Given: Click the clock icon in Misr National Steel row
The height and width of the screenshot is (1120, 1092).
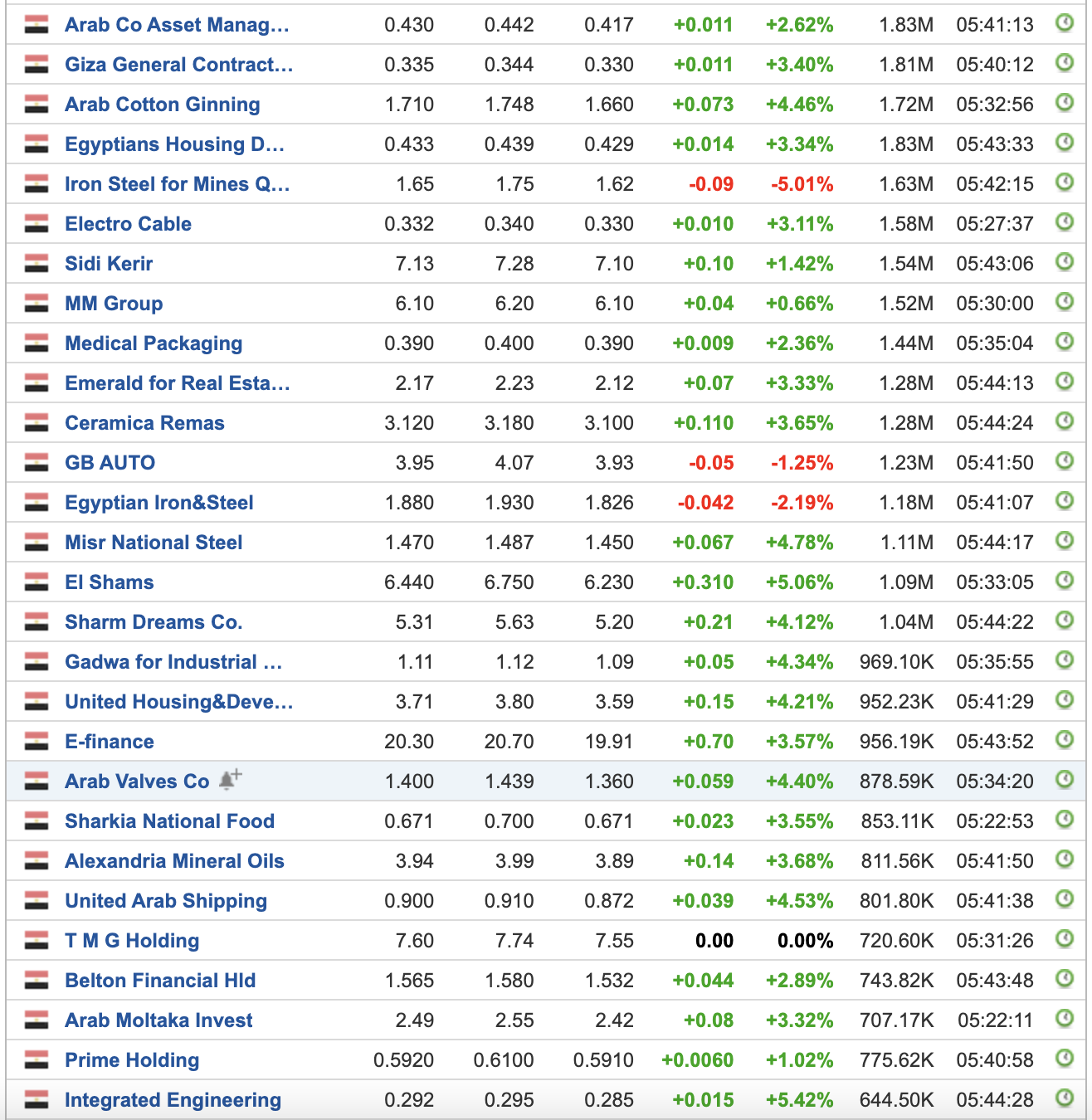Looking at the screenshot, I should click(1065, 541).
